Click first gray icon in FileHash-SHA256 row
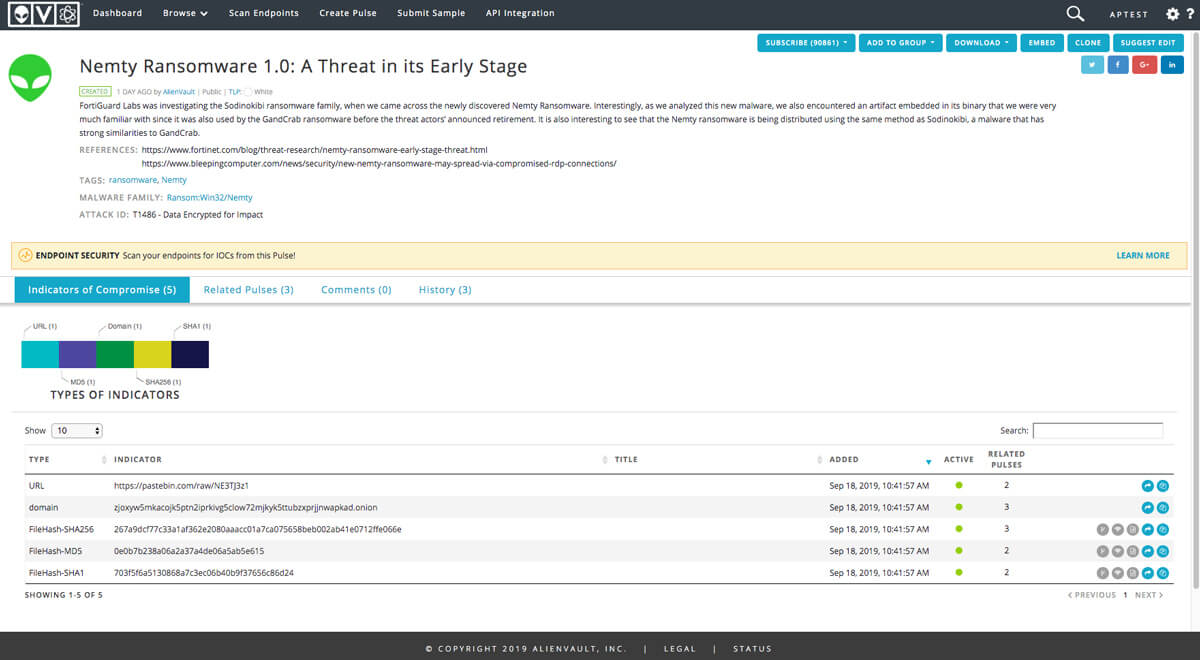1200x660 pixels. pos(1103,529)
